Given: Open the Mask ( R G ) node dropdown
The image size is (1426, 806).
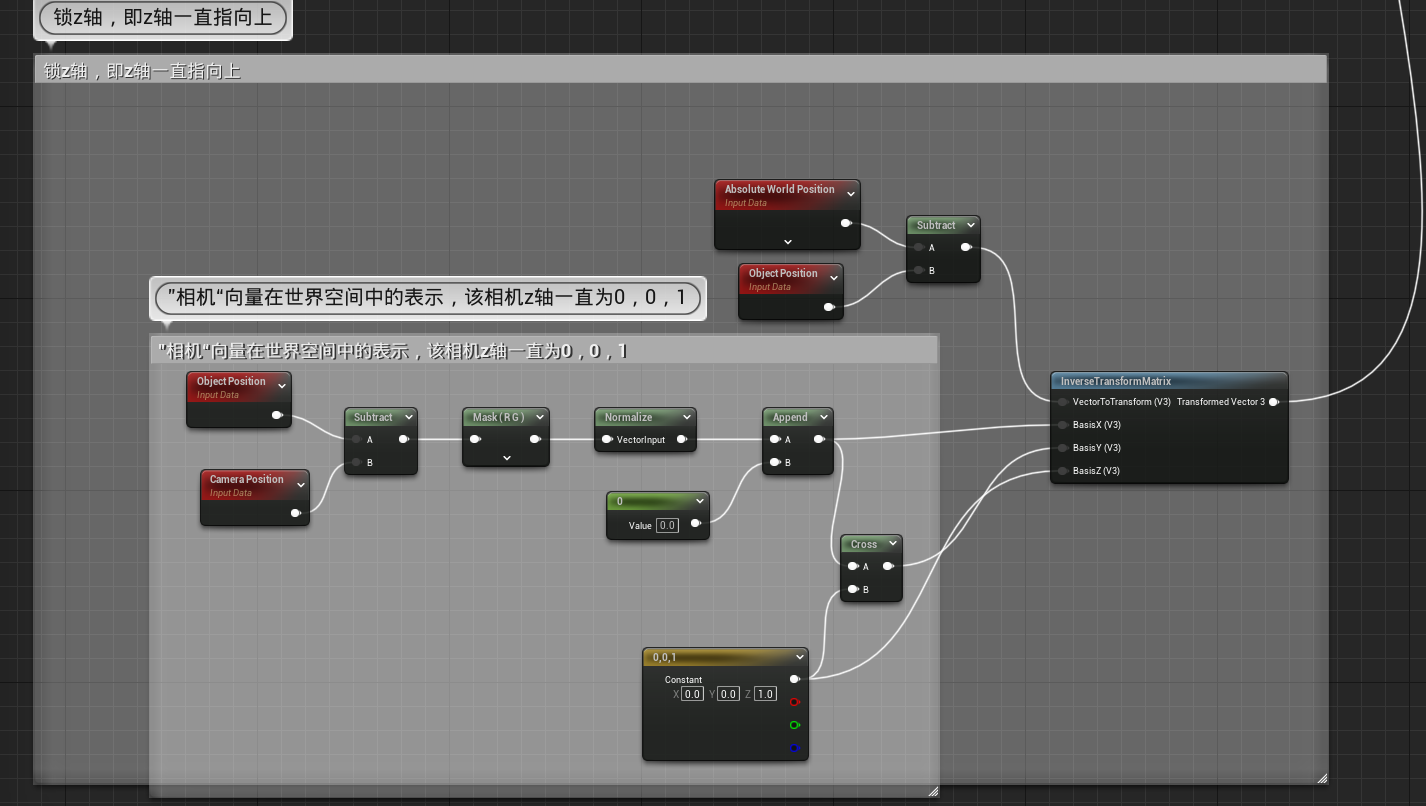Looking at the screenshot, I should coord(540,417).
